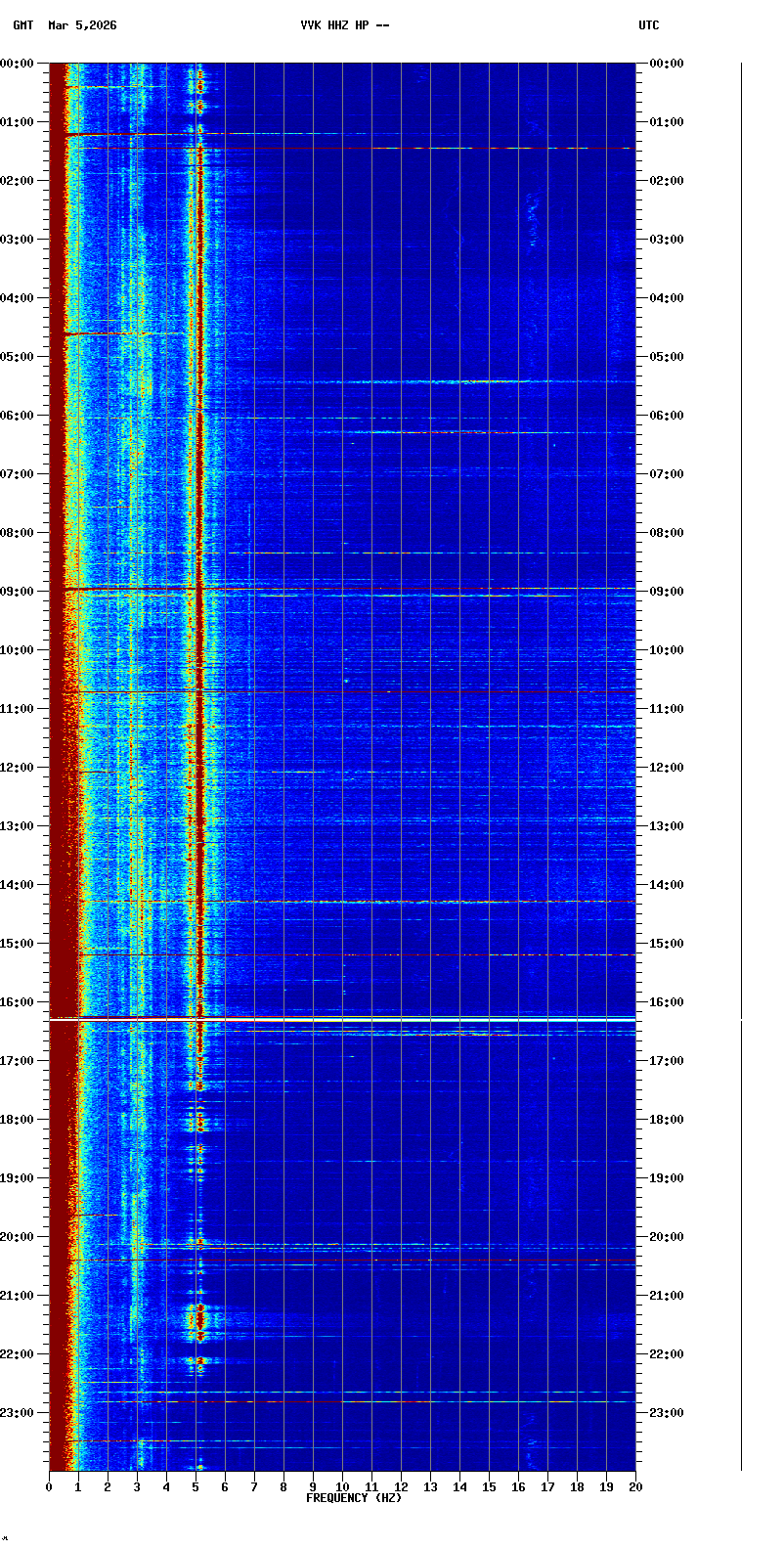Select the 12:00 label on right axis

(667, 768)
